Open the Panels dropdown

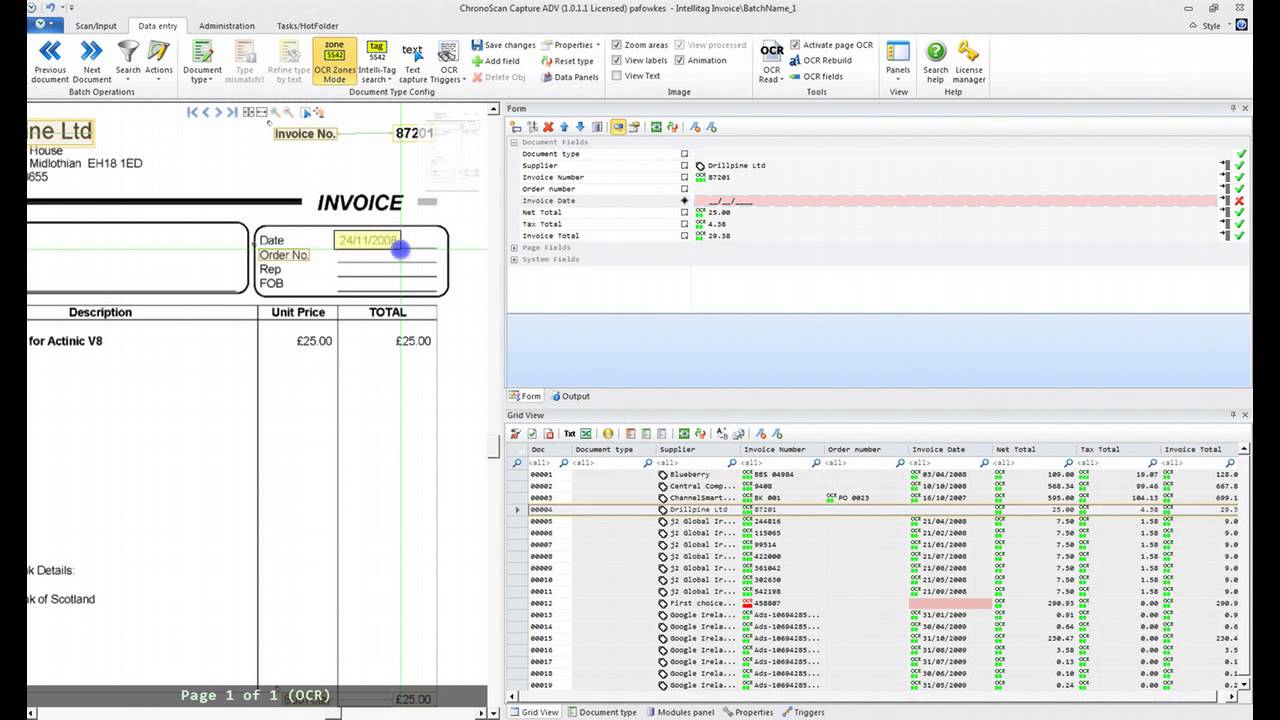pyautogui.click(x=898, y=61)
